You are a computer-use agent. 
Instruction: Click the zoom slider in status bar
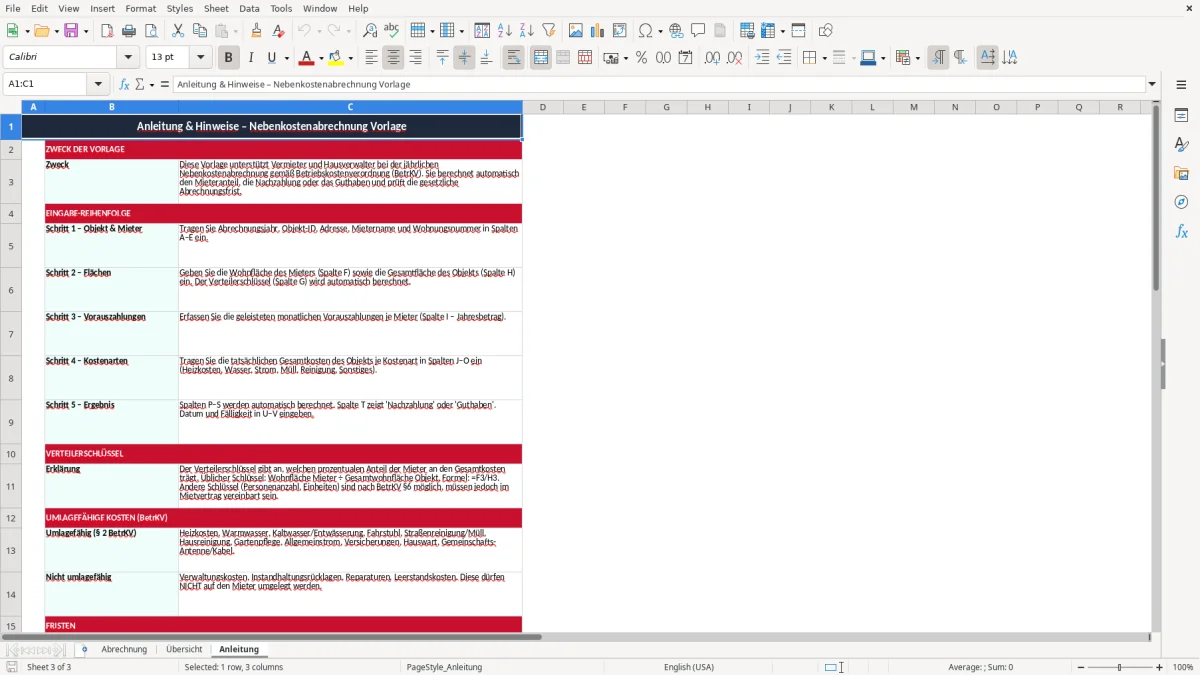pos(1119,667)
